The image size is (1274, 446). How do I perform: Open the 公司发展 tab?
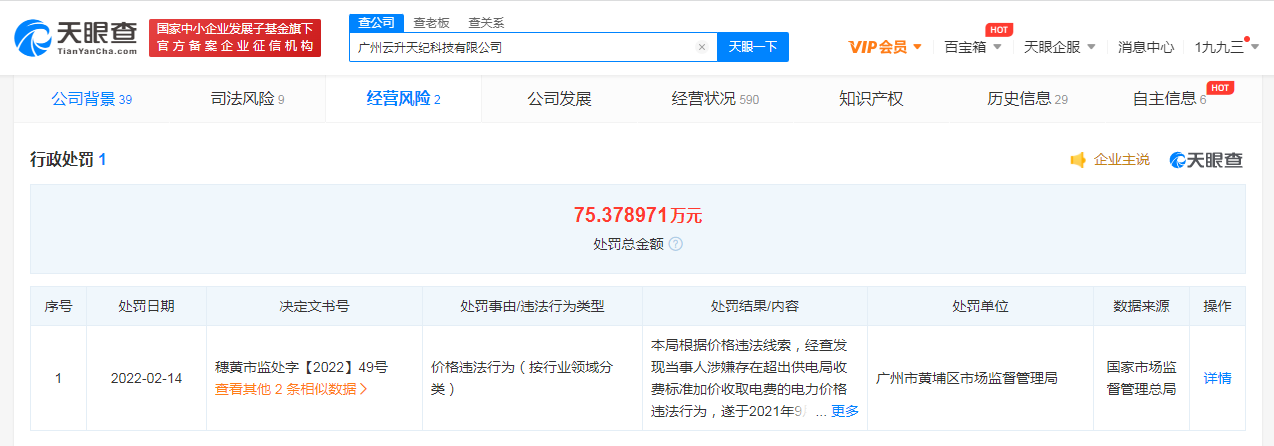coord(559,99)
